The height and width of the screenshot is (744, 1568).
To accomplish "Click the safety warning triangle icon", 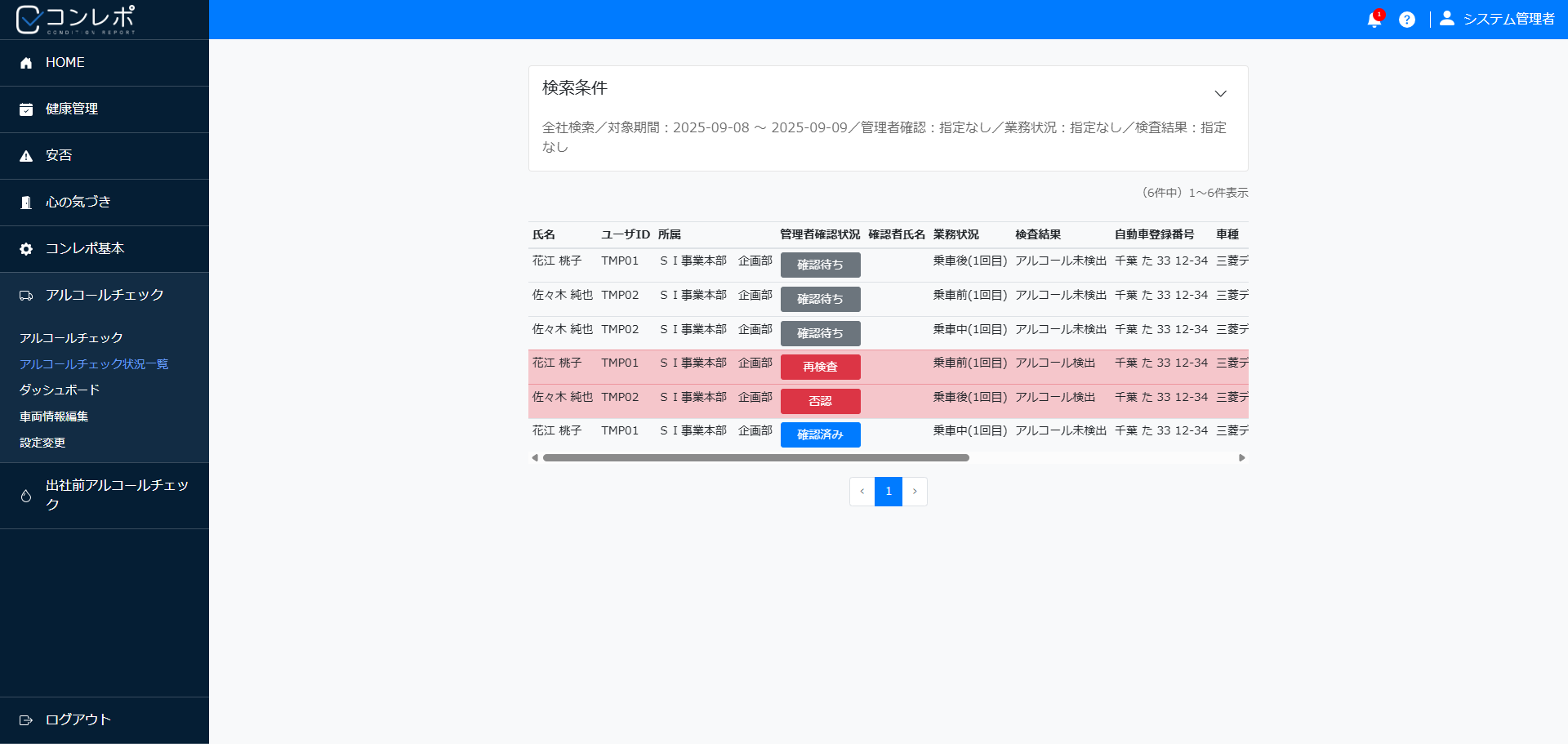I will pyautogui.click(x=26, y=156).
